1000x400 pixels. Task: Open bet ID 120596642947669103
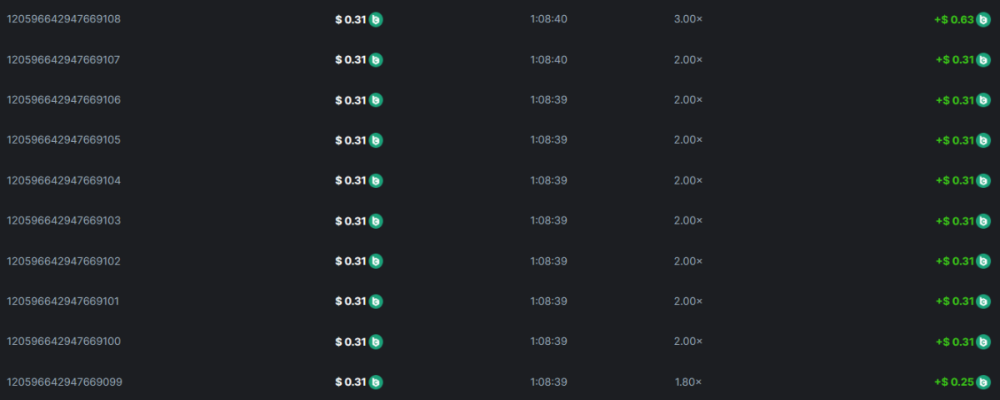[x=64, y=221]
